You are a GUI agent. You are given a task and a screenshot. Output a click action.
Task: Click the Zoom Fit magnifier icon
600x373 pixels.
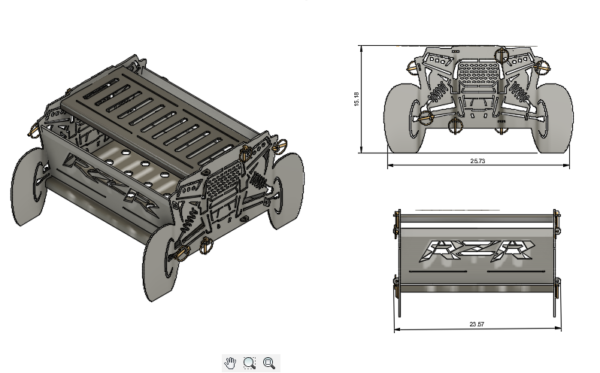tap(269, 363)
